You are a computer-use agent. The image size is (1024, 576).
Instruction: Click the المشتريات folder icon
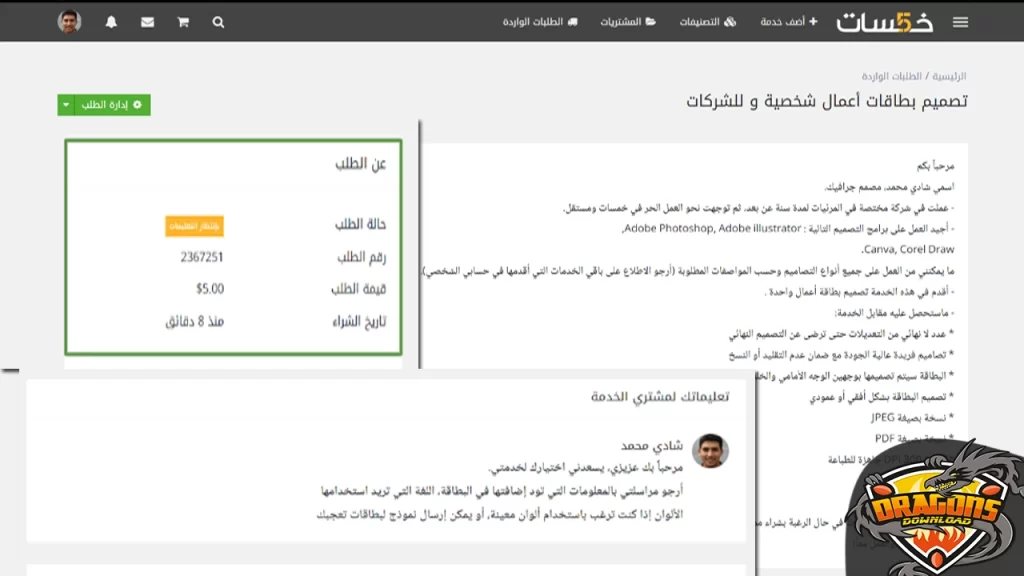(x=650, y=21)
